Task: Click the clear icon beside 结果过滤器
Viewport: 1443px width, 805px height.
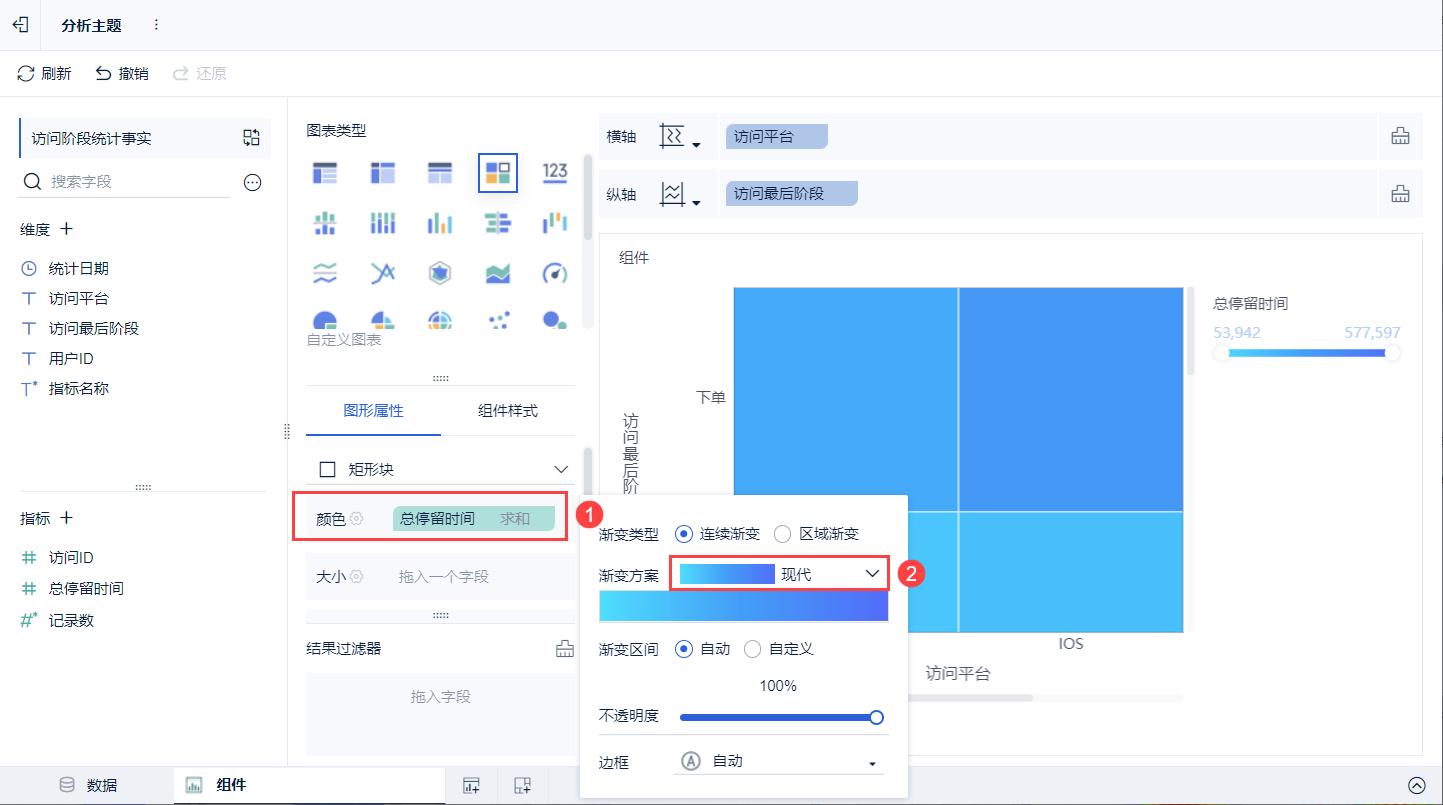Action: pyautogui.click(x=565, y=649)
